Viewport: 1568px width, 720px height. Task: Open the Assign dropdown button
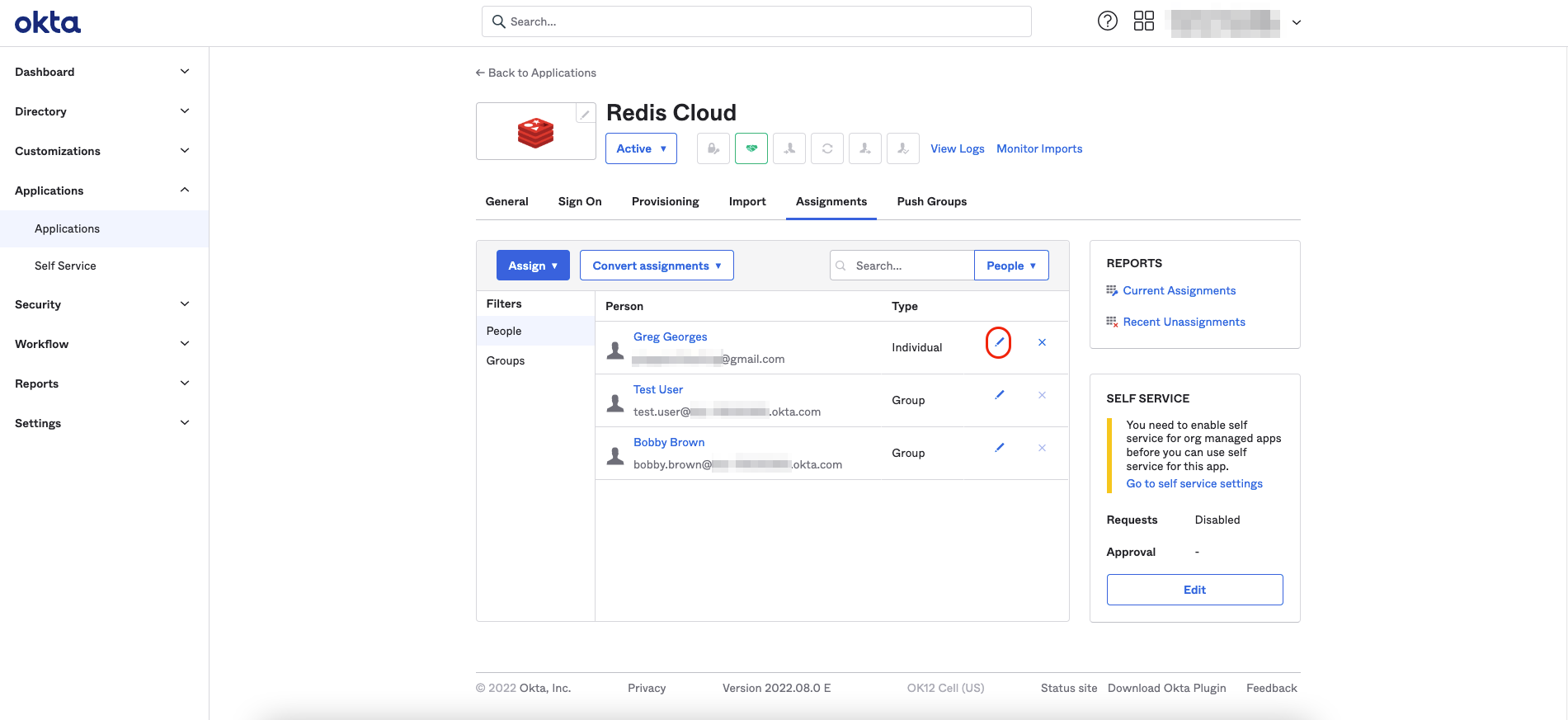pos(533,266)
